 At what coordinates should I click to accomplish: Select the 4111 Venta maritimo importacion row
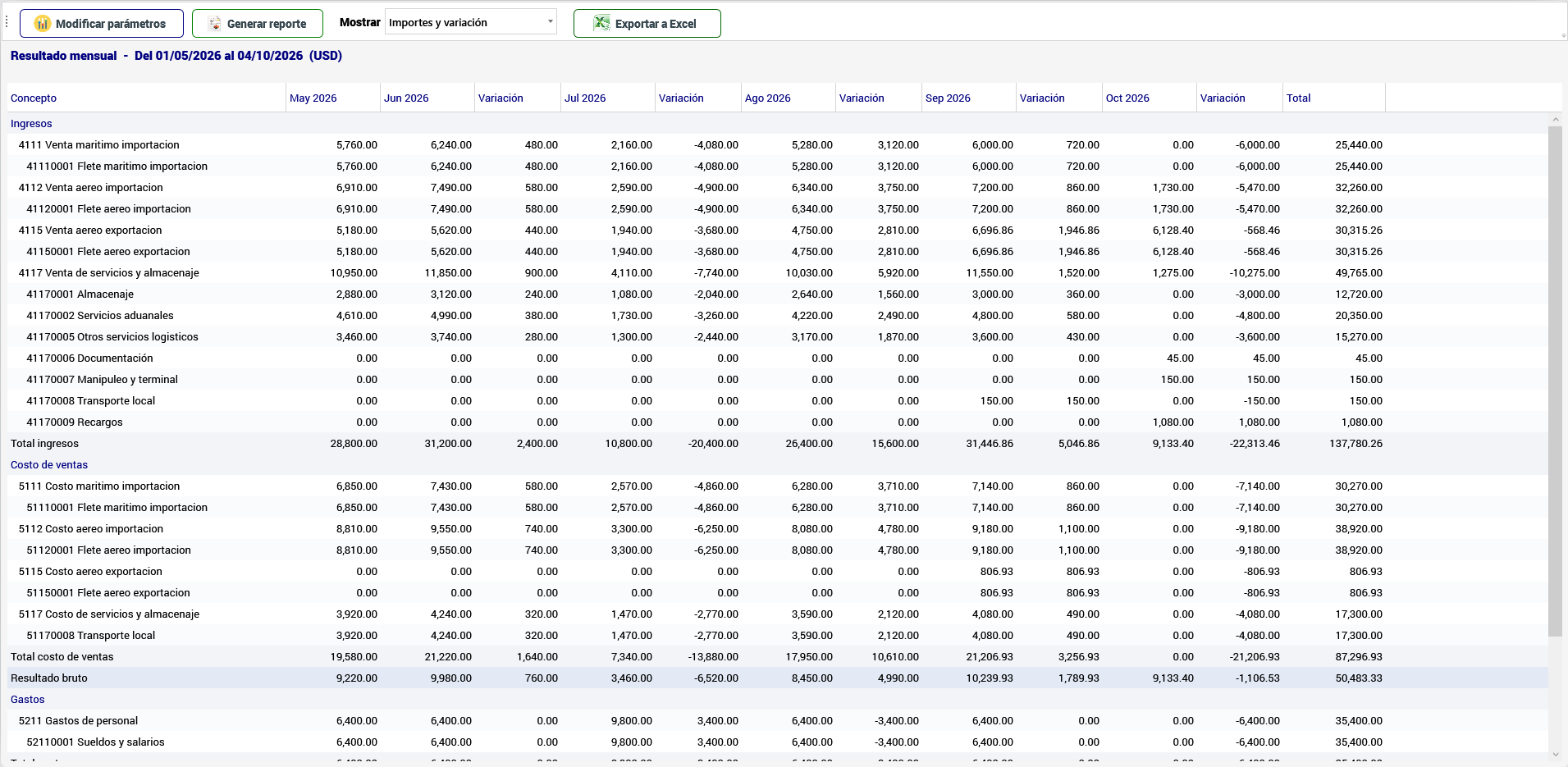[x=777, y=145]
